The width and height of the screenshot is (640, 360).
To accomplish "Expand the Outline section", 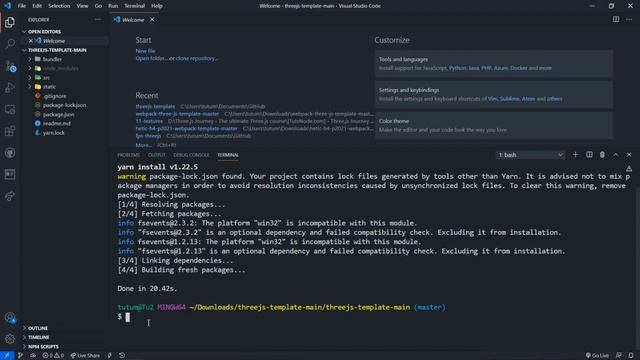I will coord(38,328).
